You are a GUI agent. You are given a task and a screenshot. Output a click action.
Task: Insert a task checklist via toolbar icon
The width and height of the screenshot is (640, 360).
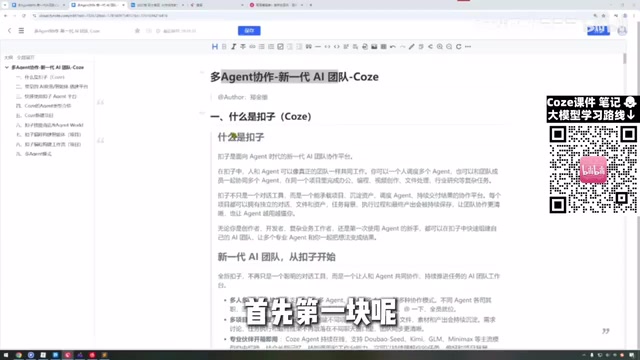pyautogui.click(x=280, y=47)
